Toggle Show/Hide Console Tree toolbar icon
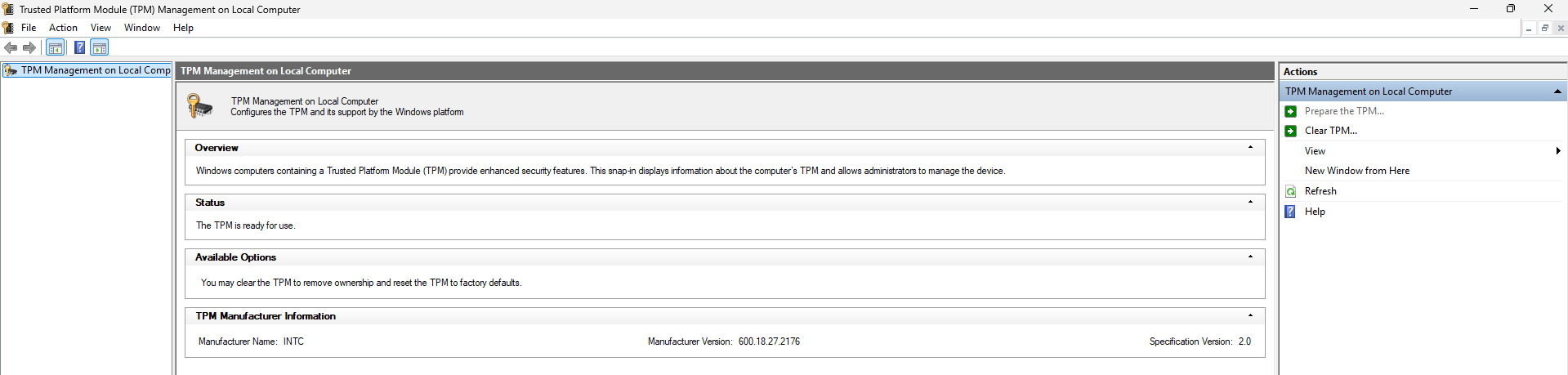This screenshot has height=375, width=1568. coord(55,47)
